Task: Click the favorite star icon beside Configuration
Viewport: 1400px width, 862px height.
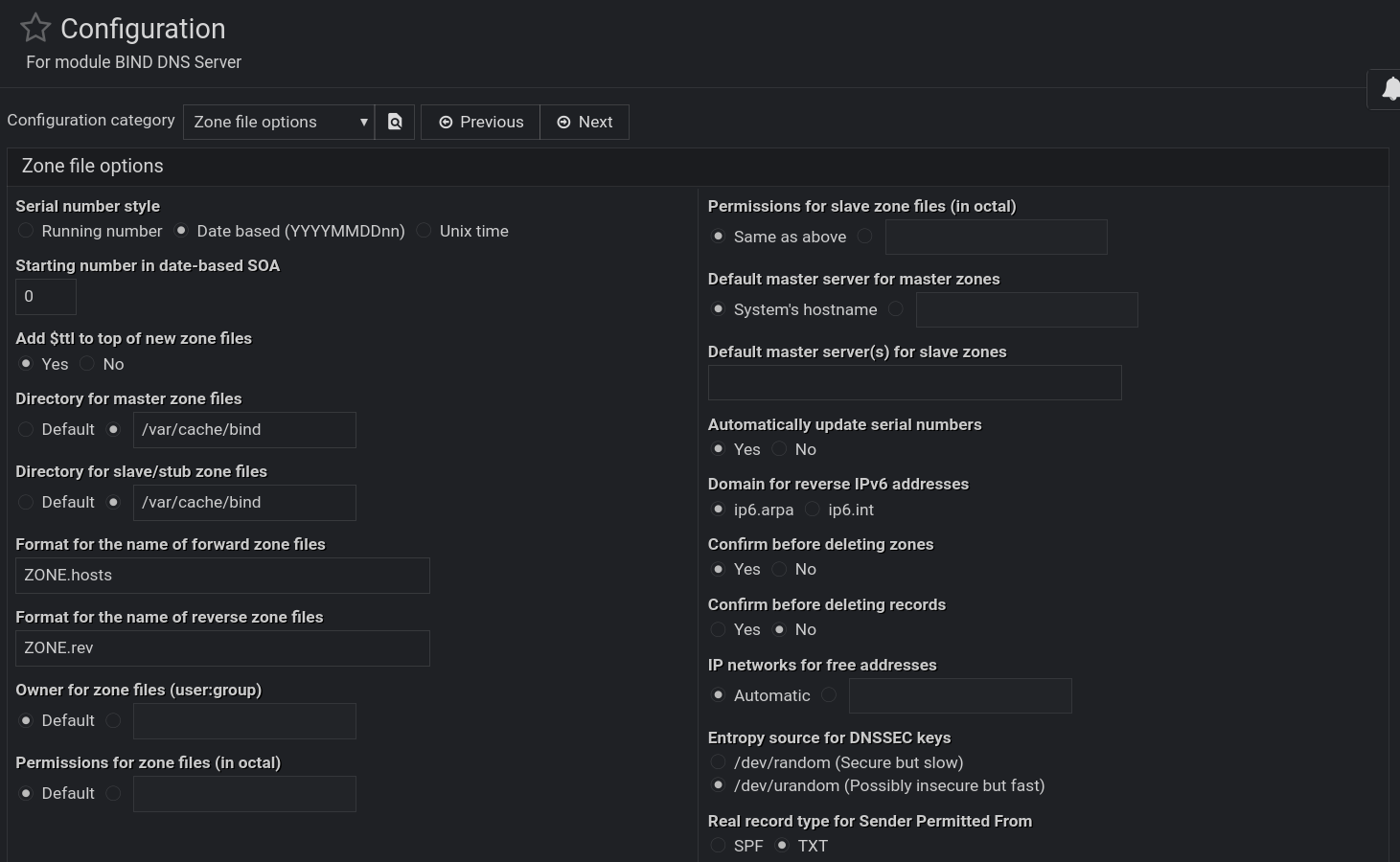Action: 35,28
